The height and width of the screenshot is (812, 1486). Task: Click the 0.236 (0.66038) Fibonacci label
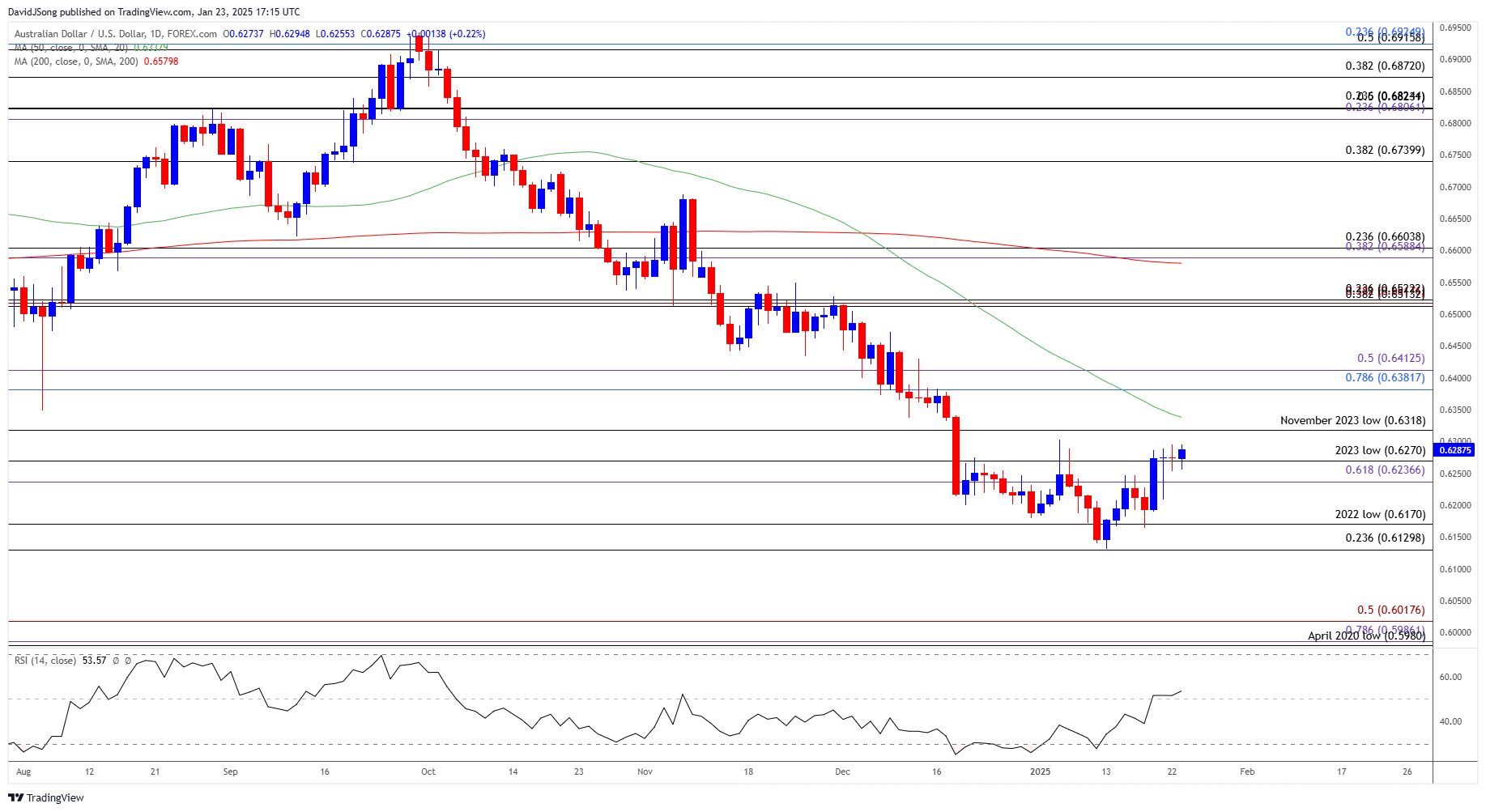[x=1384, y=236]
